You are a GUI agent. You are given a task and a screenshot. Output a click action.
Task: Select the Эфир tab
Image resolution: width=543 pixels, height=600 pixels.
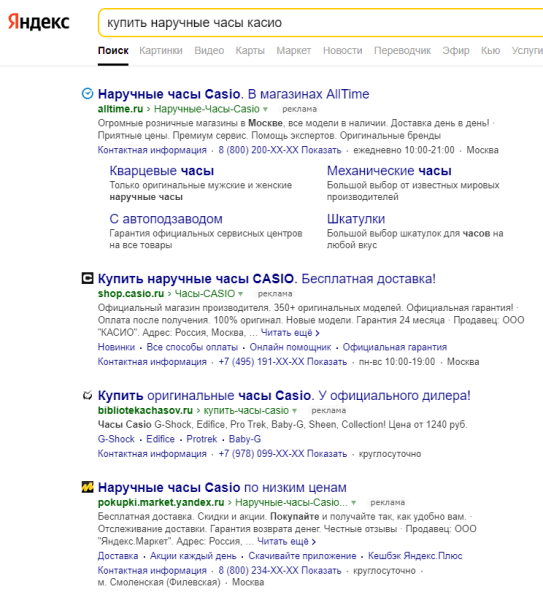[x=456, y=51]
